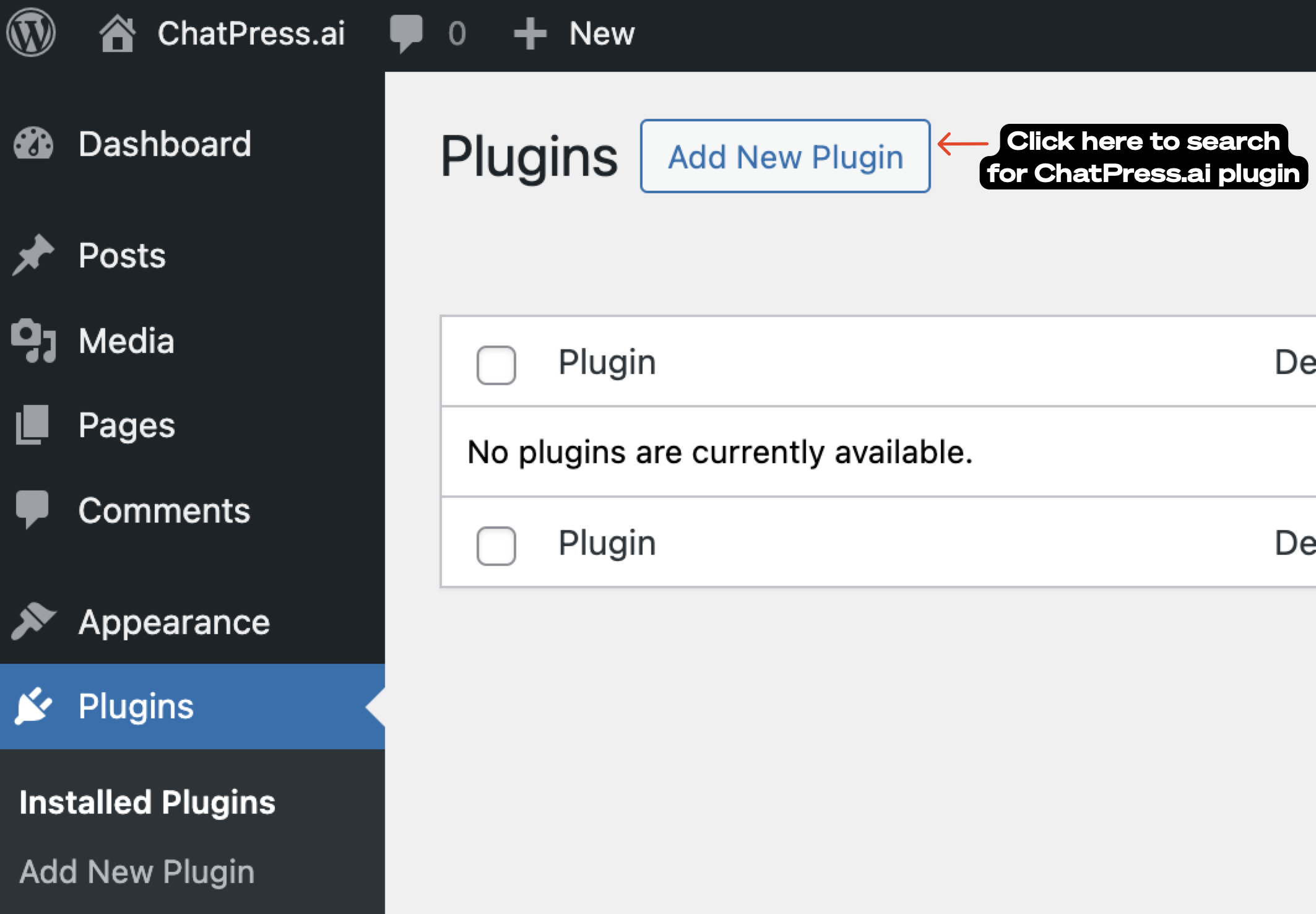Open the Media library icon
This screenshot has width=1316, height=914.
[34, 341]
